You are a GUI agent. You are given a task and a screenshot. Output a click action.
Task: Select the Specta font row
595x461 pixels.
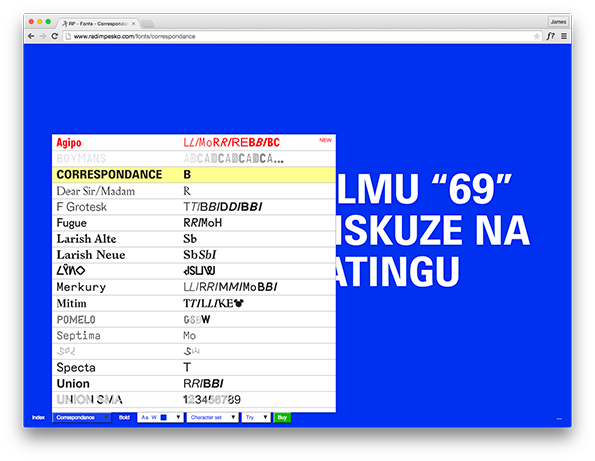tap(194, 367)
